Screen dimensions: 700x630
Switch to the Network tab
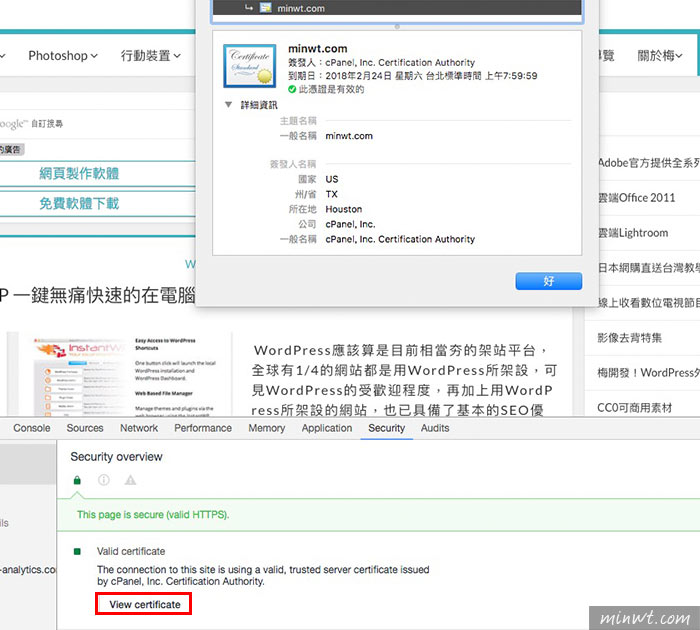coord(139,428)
